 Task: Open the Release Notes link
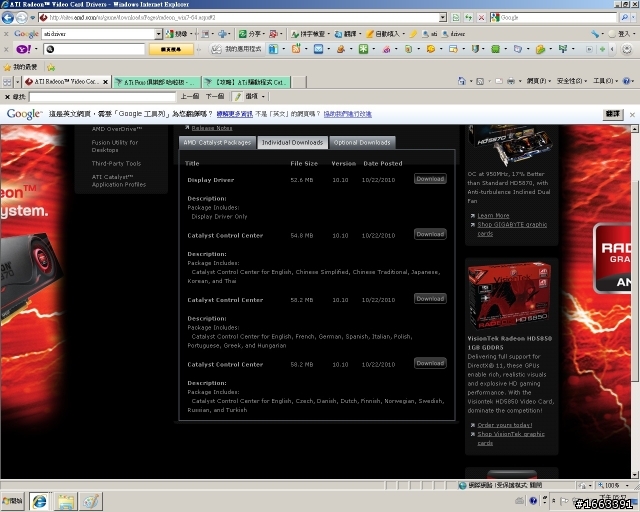(212, 128)
